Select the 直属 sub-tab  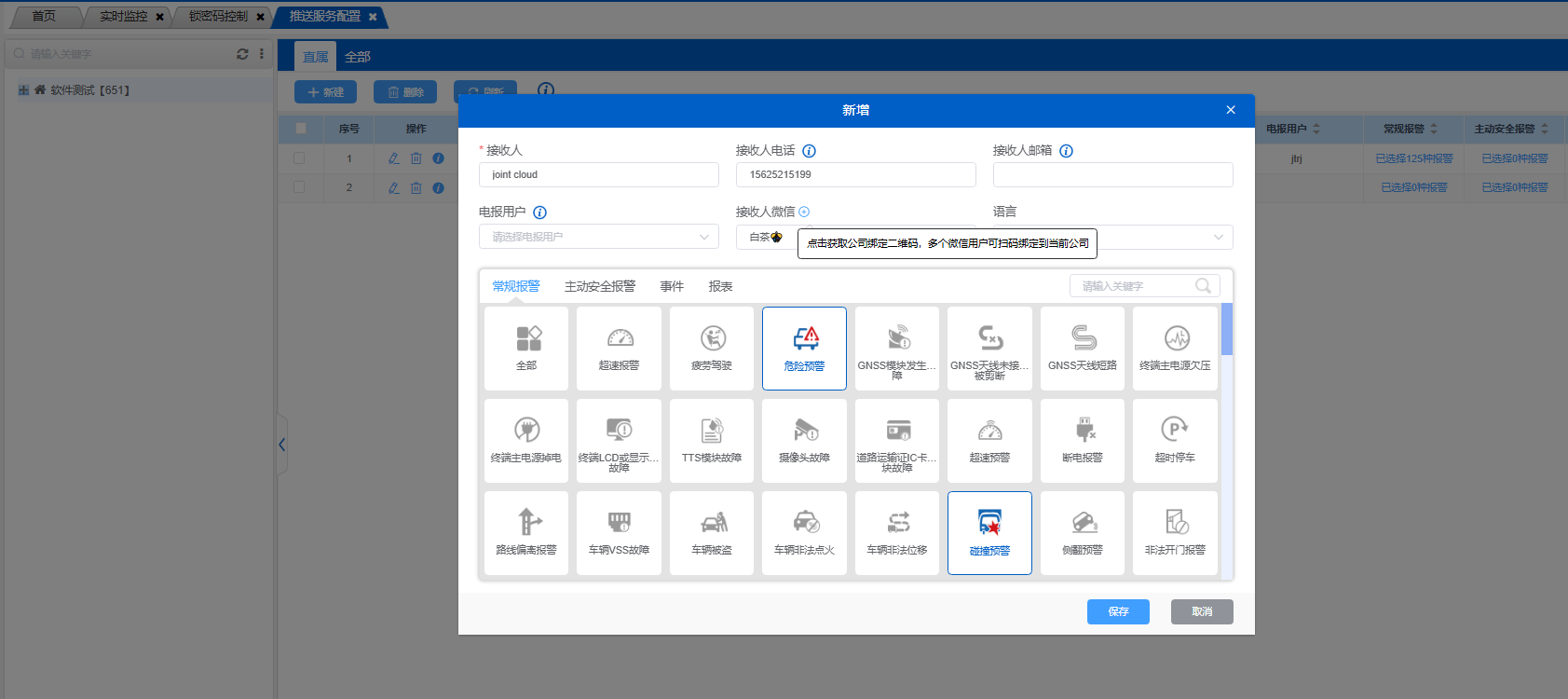[x=315, y=57]
